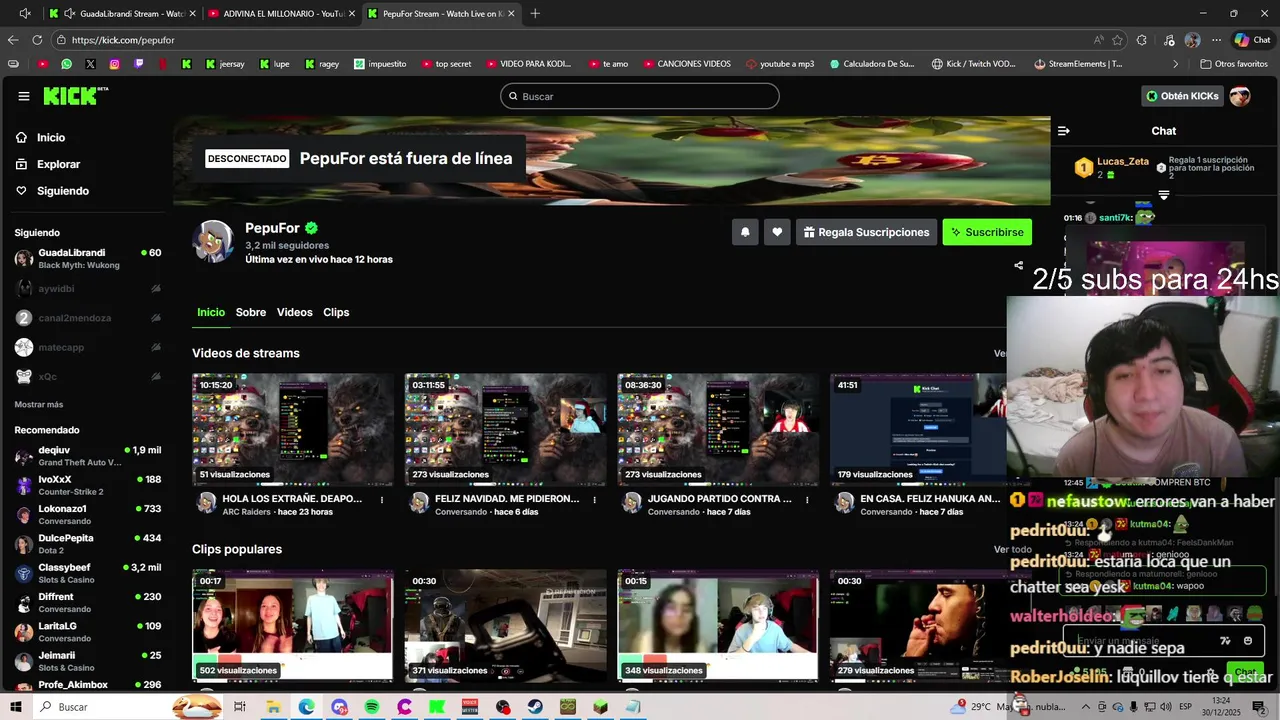Open the X (Twitter) bookmark icon
Screen dimensions: 1280x720
click(90, 64)
